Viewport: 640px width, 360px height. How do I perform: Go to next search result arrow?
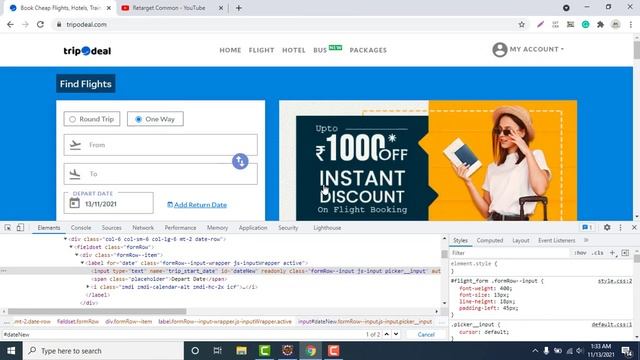point(396,334)
